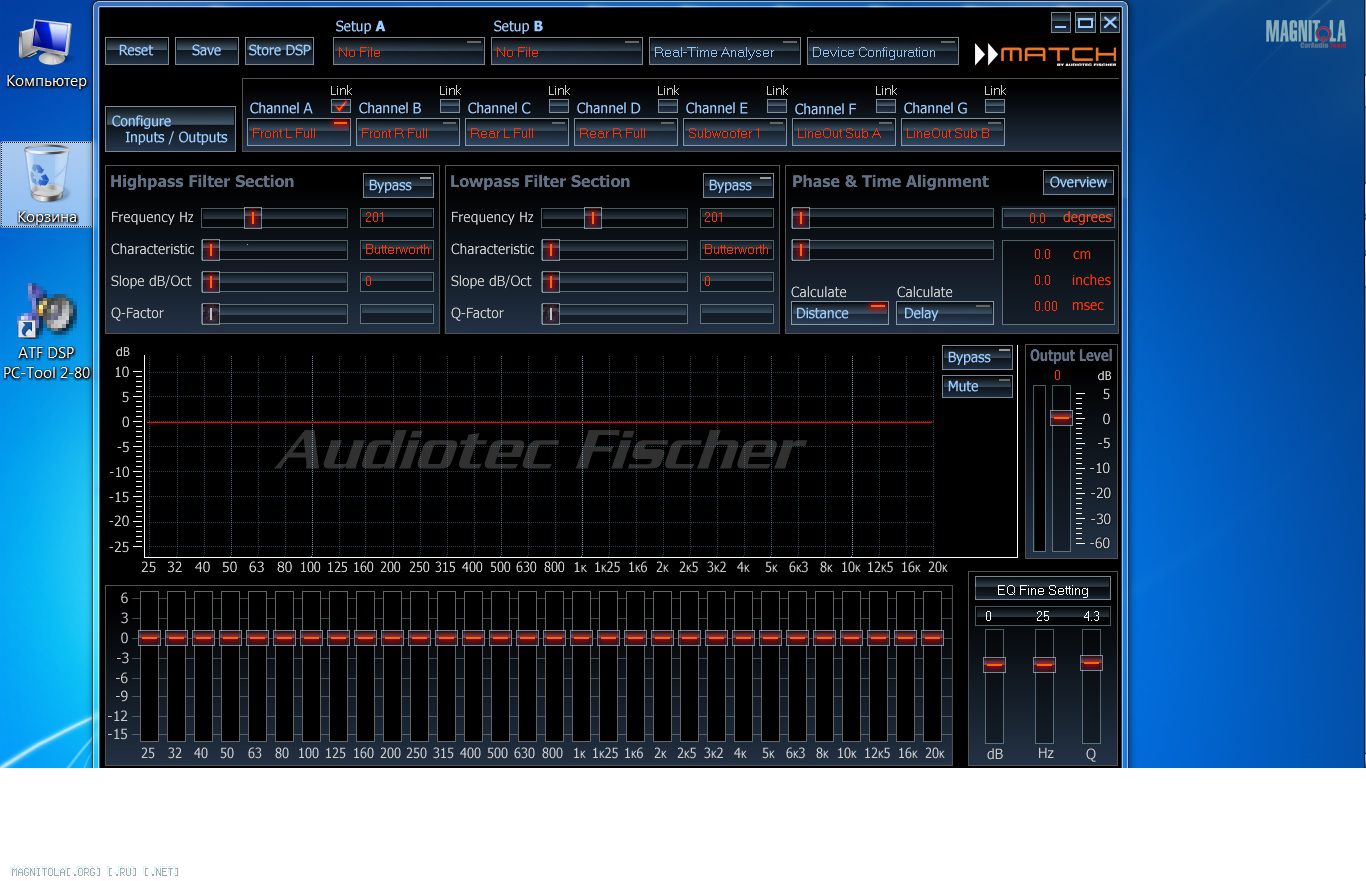The height and width of the screenshot is (881, 1366).
Task: Click the 25 Hz EQ band fader
Action: tap(149, 637)
